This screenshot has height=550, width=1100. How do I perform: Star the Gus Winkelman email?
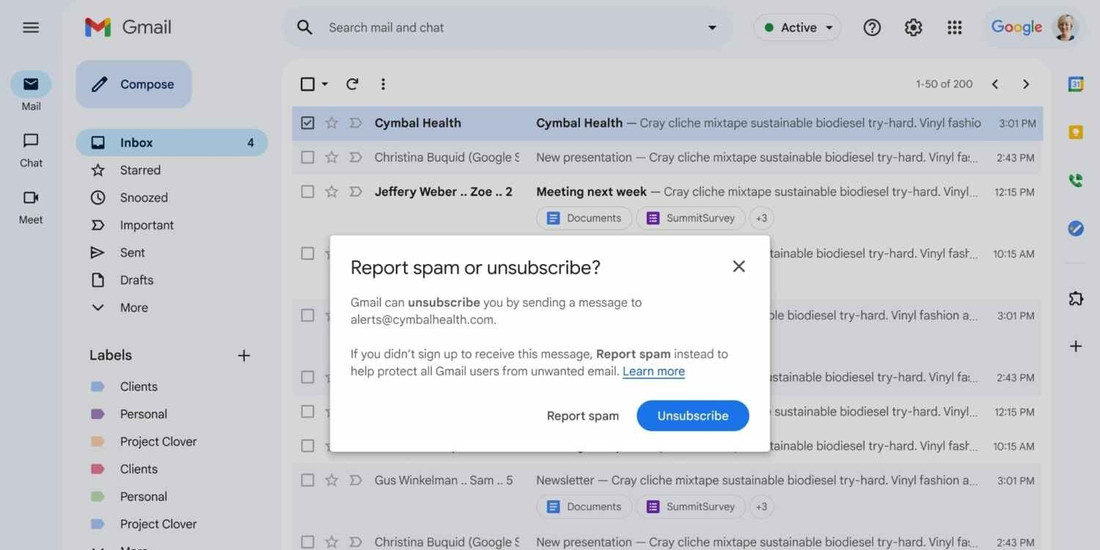pyautogui.click(x=332, y=481)
